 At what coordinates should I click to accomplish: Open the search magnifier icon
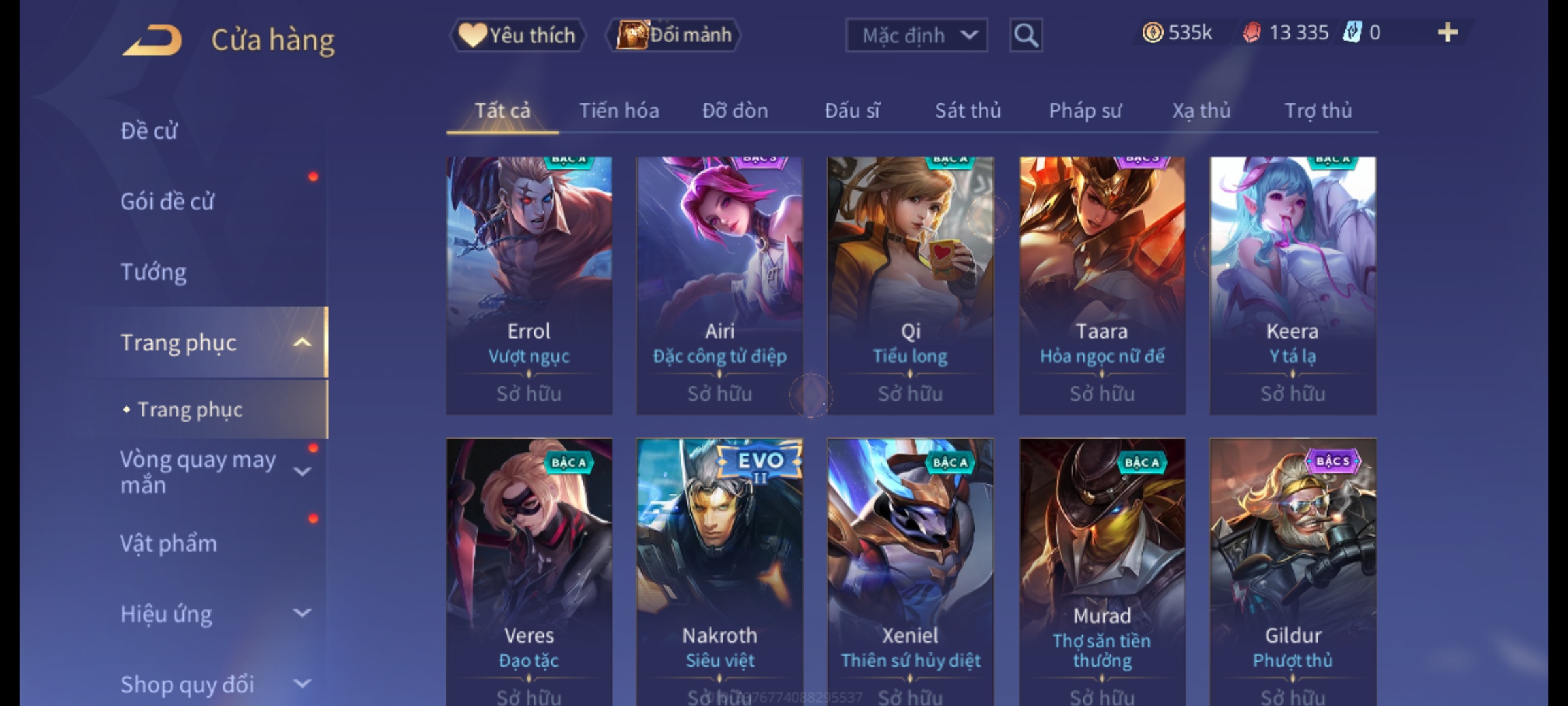pyautogui.click(x=1026, y=35)
